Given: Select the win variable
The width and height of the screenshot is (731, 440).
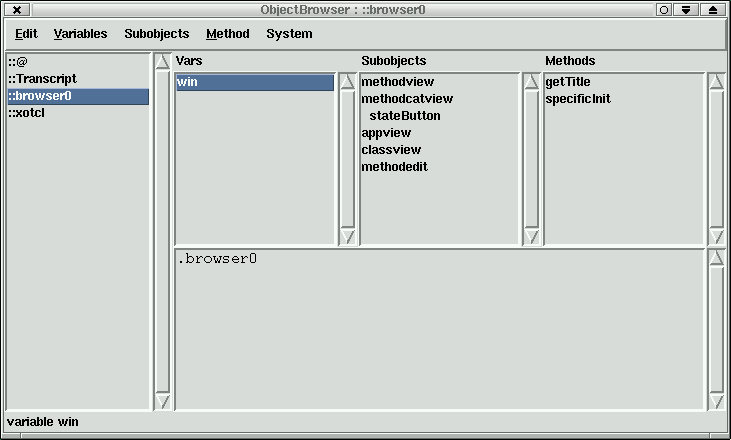Looking at the screenshot, I should 254,83.
